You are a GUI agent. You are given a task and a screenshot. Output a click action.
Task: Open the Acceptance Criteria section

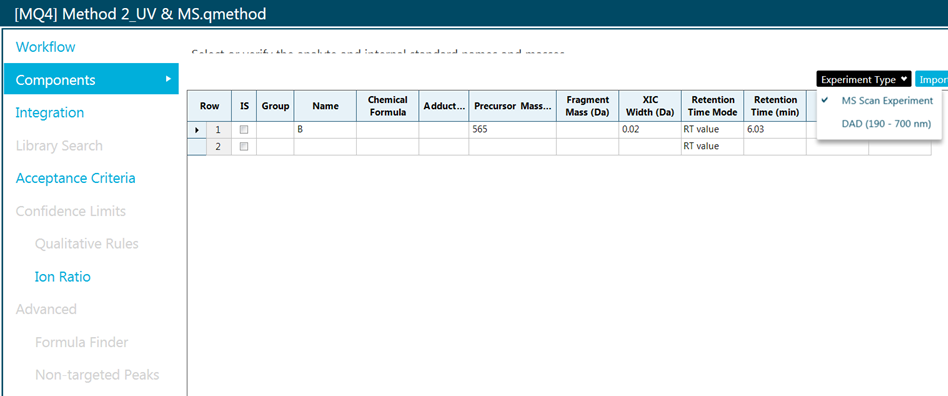(76, 178)
